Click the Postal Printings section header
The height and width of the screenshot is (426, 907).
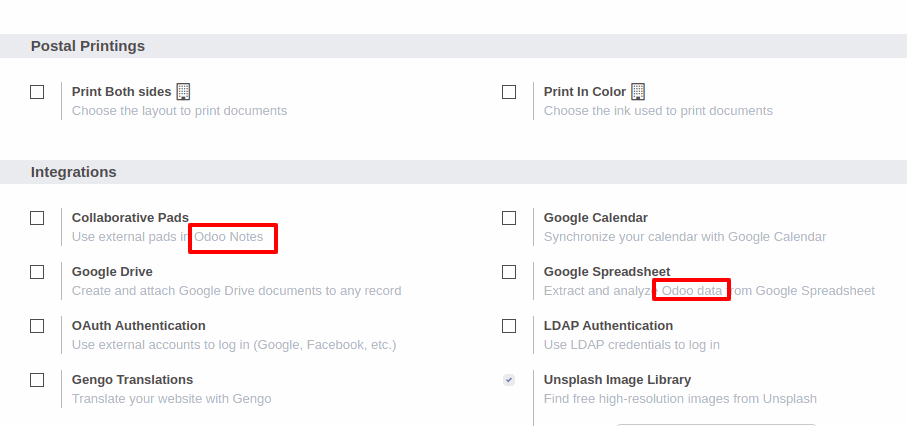point(88,46)
